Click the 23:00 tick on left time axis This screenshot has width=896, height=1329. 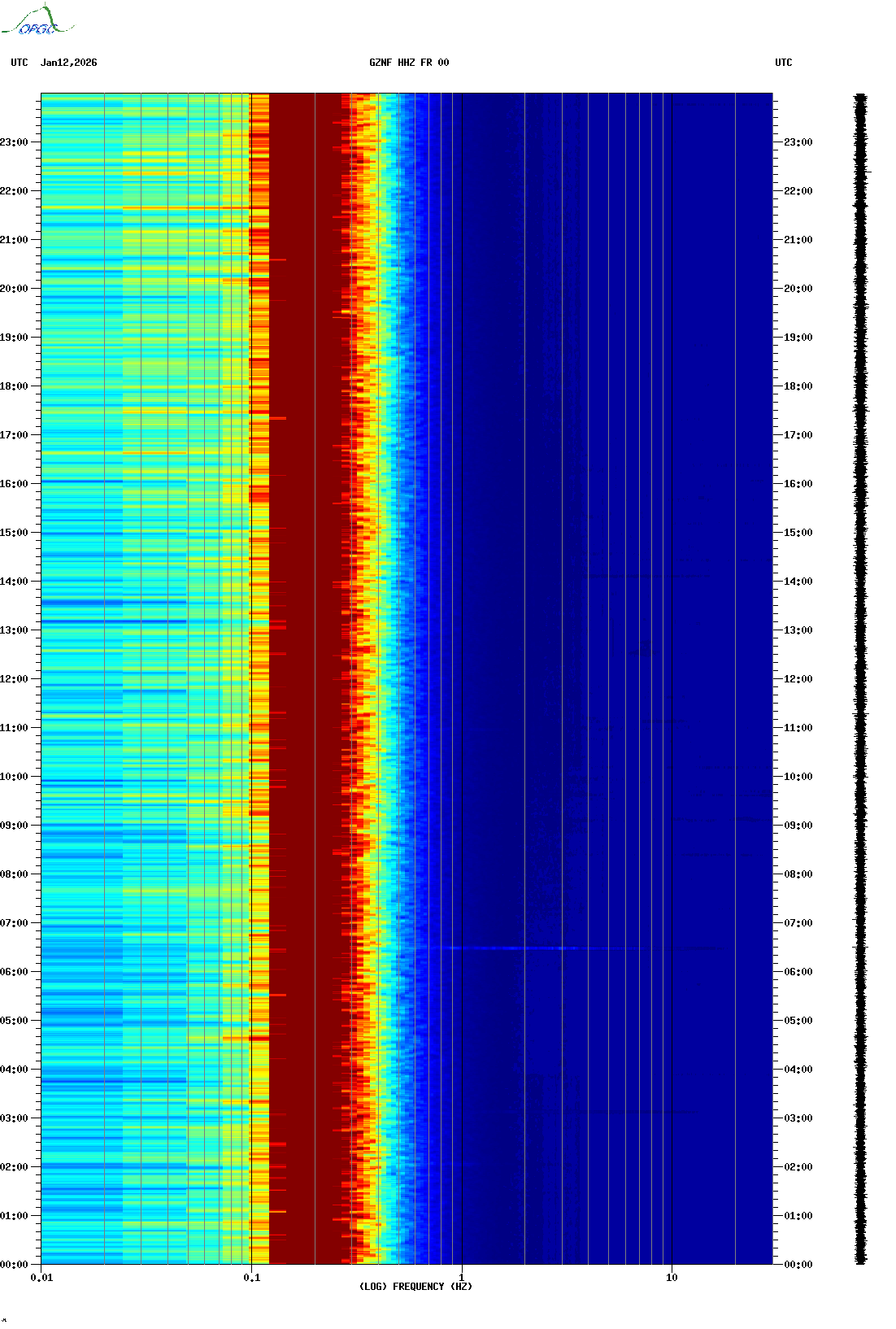coord(15,142)
